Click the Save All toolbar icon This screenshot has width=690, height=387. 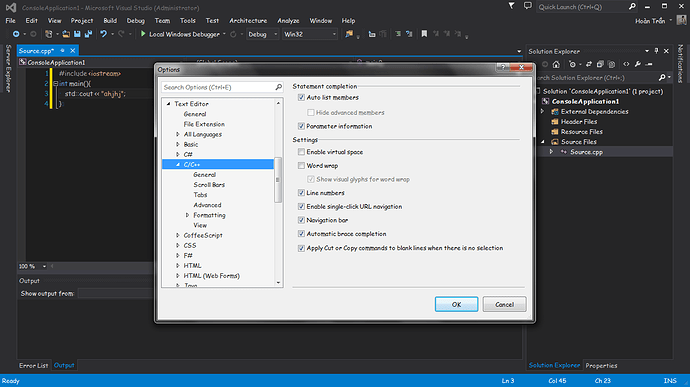(88, 34)
